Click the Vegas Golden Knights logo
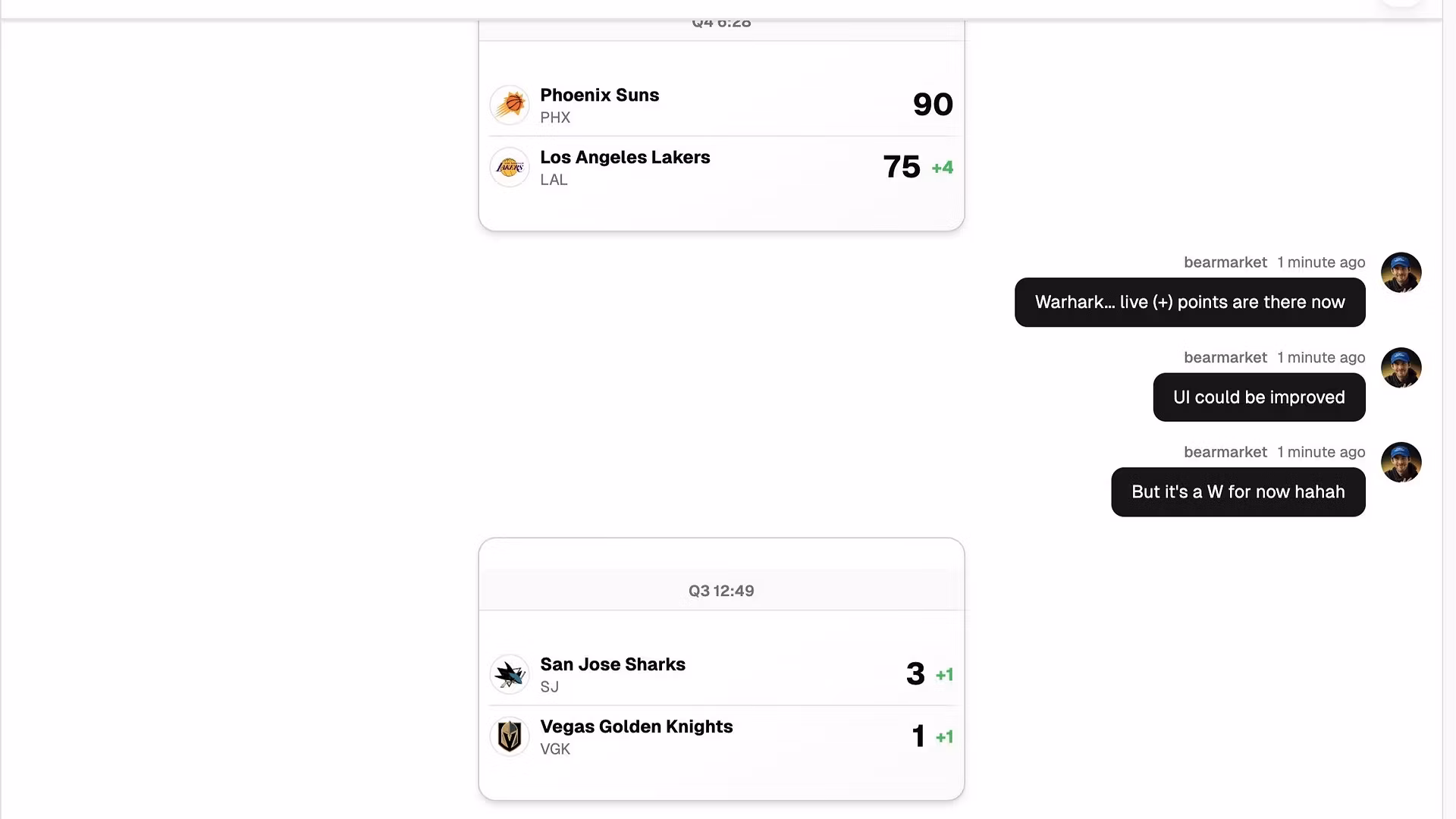Viewport: 1456px width, 819px height. click(x=510, y=736)
